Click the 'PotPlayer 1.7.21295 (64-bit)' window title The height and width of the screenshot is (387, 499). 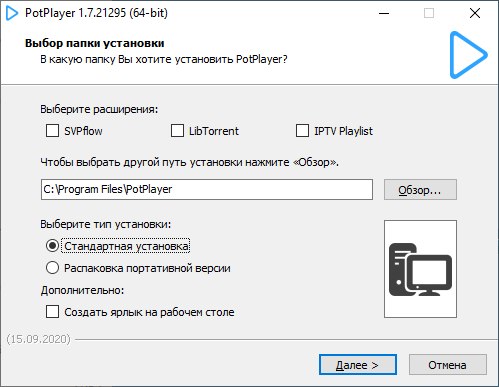[96, 13]
